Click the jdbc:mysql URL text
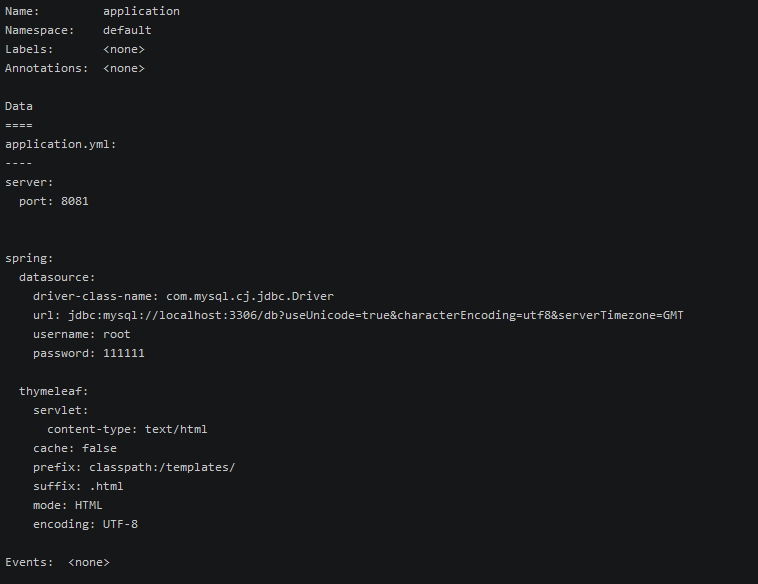The image size is (758, 584). (x=386, y=315)
